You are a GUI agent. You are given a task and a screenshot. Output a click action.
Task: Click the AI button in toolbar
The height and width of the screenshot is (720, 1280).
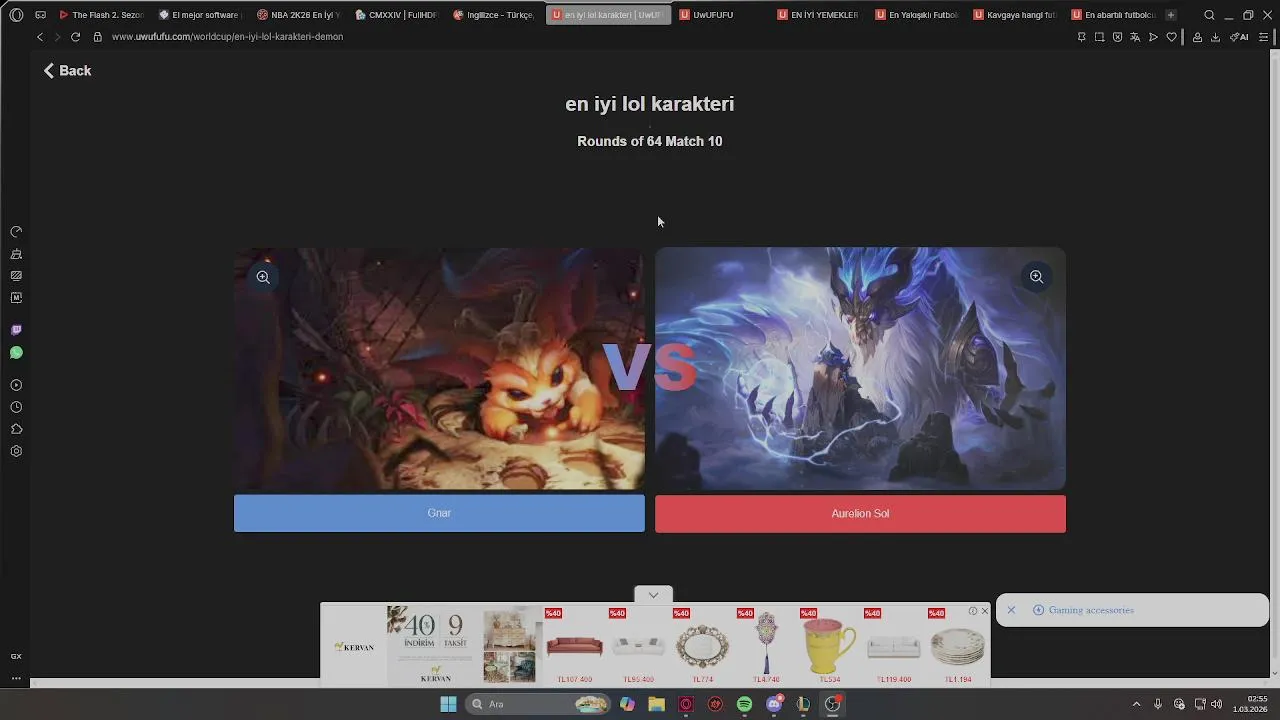click(x=1240, y=37)
